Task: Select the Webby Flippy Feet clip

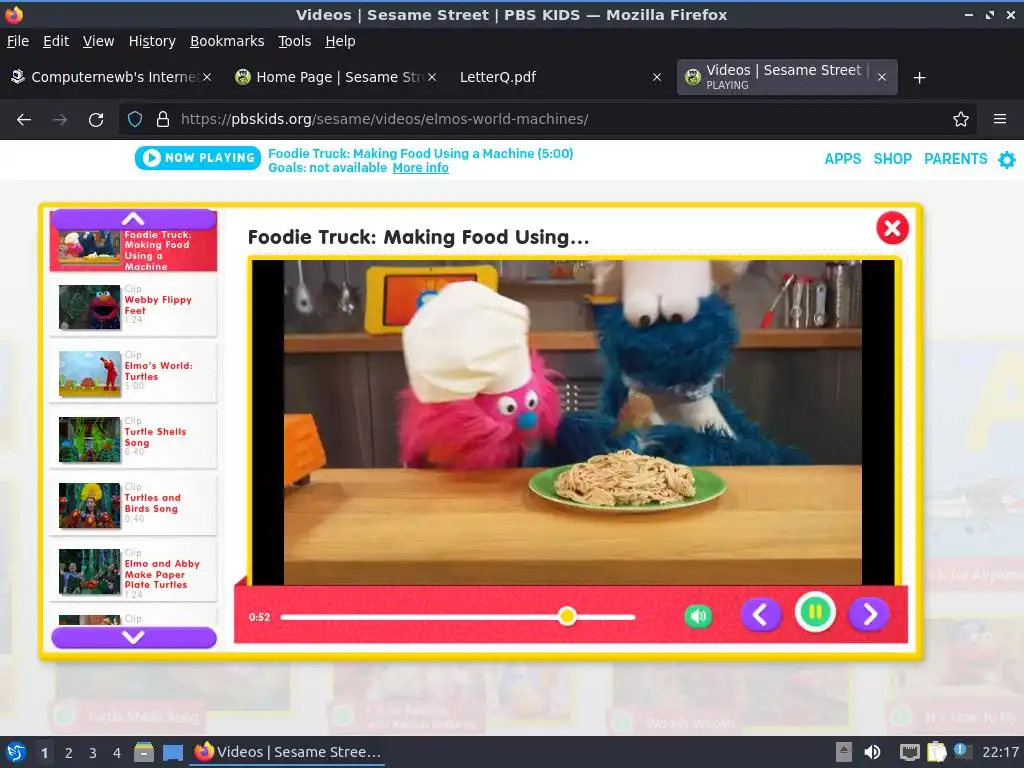Action: click(x=133, y=306)
